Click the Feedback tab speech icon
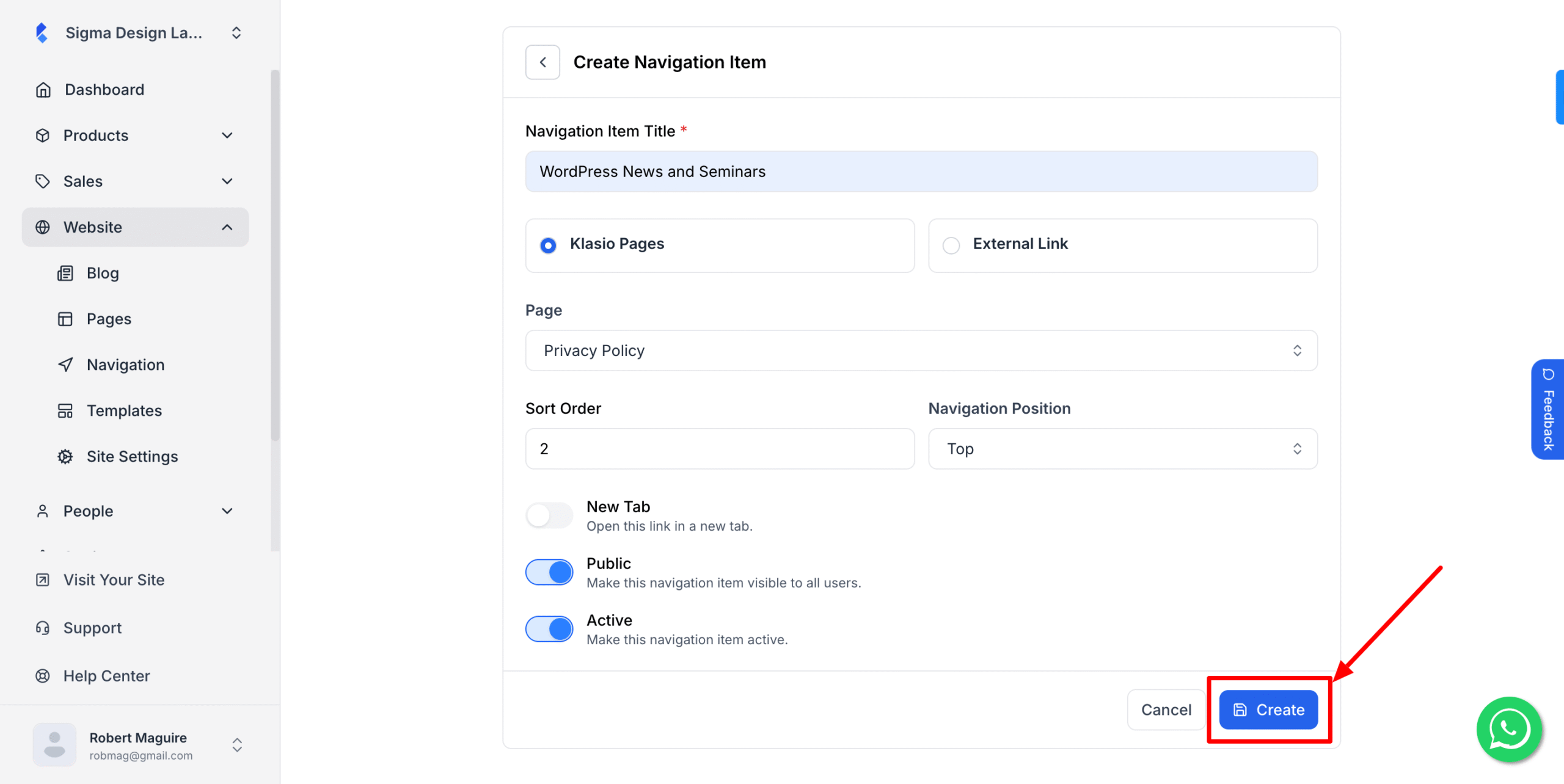This screenshot has height=784, width=1564. pos(1548,374)
